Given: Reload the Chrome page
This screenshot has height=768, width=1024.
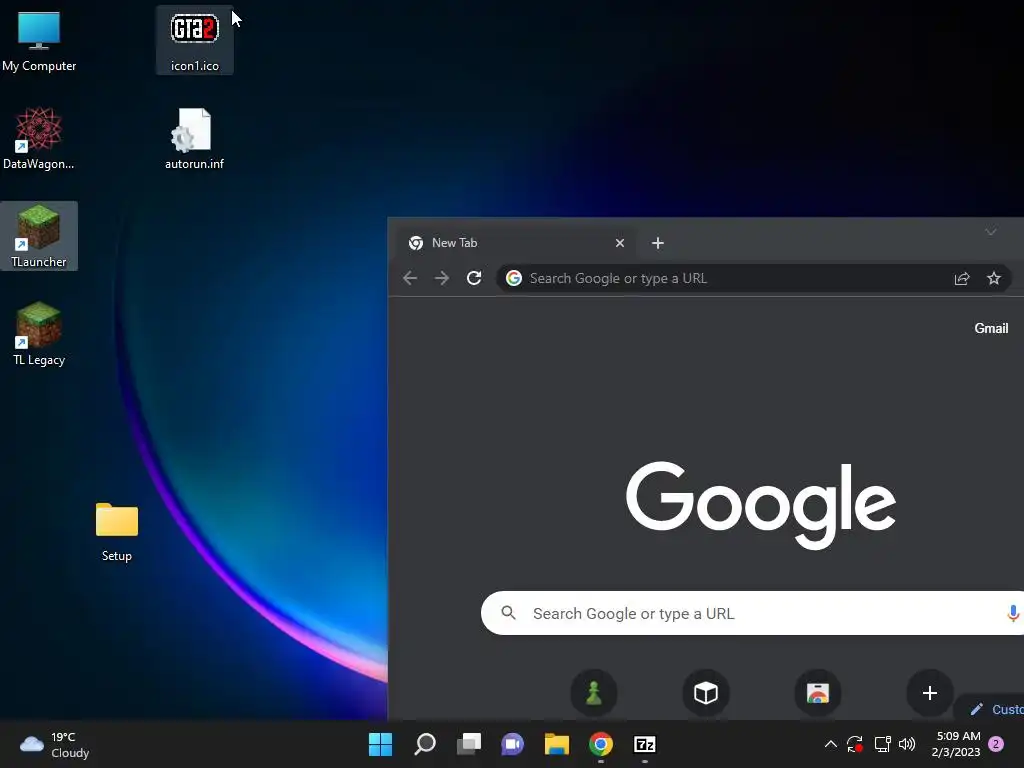Looking at the screenshot, I should click(474, 278).
